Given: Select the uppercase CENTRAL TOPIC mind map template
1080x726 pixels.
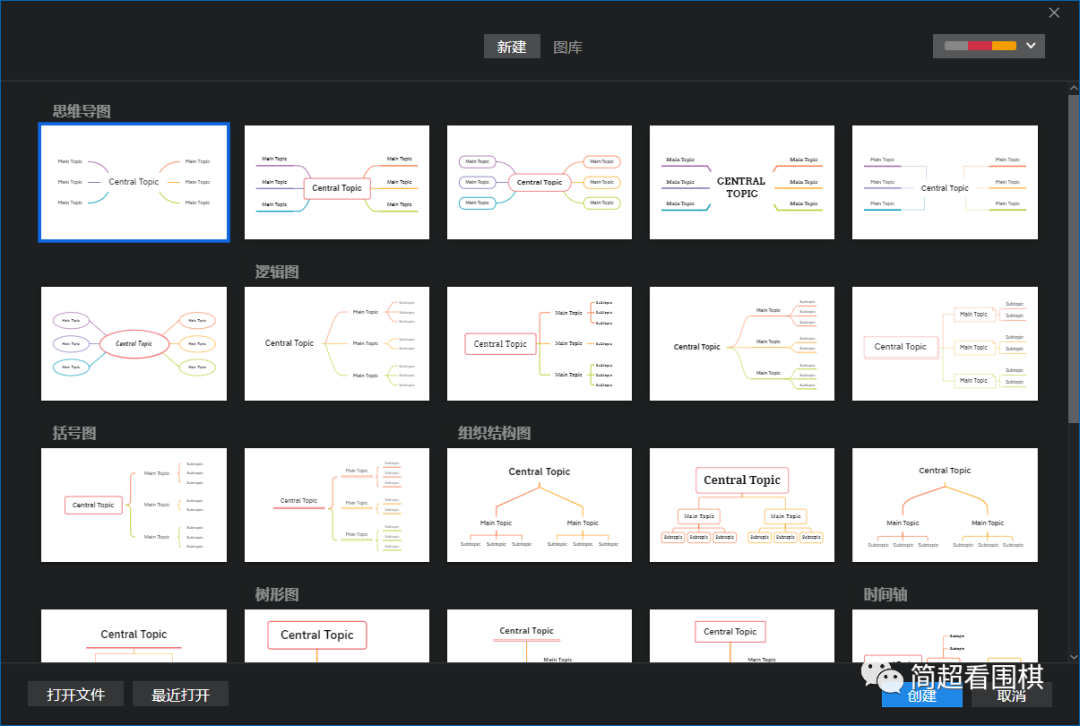Looking at the screenshot, I should (x=742, y=183).
